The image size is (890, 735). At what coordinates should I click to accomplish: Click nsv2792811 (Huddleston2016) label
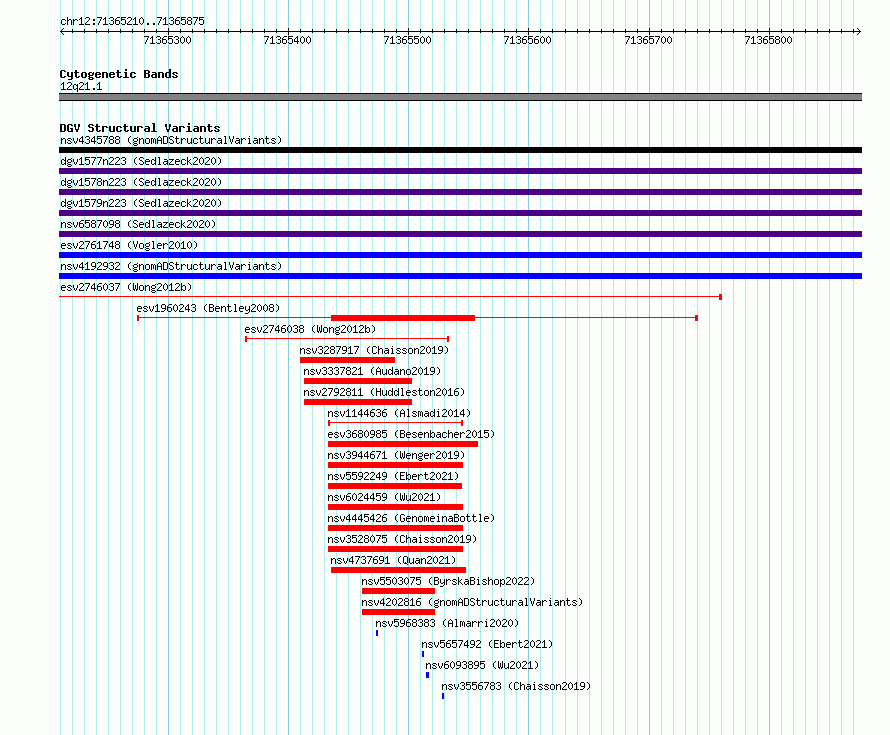click(384, 392)
